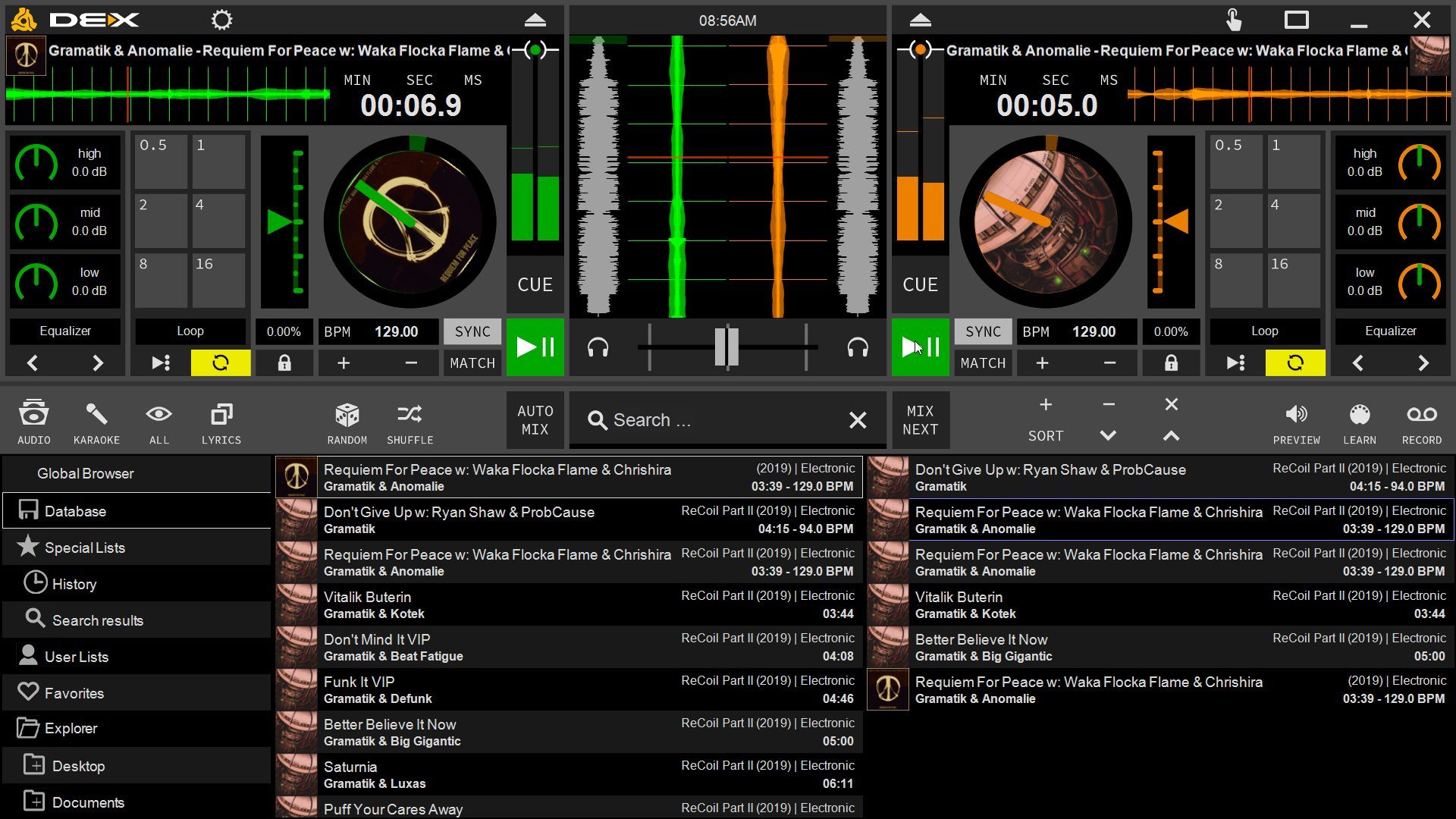Click the AUTO MIX button
Screen dimensions: 1456x819
(535, 420)
